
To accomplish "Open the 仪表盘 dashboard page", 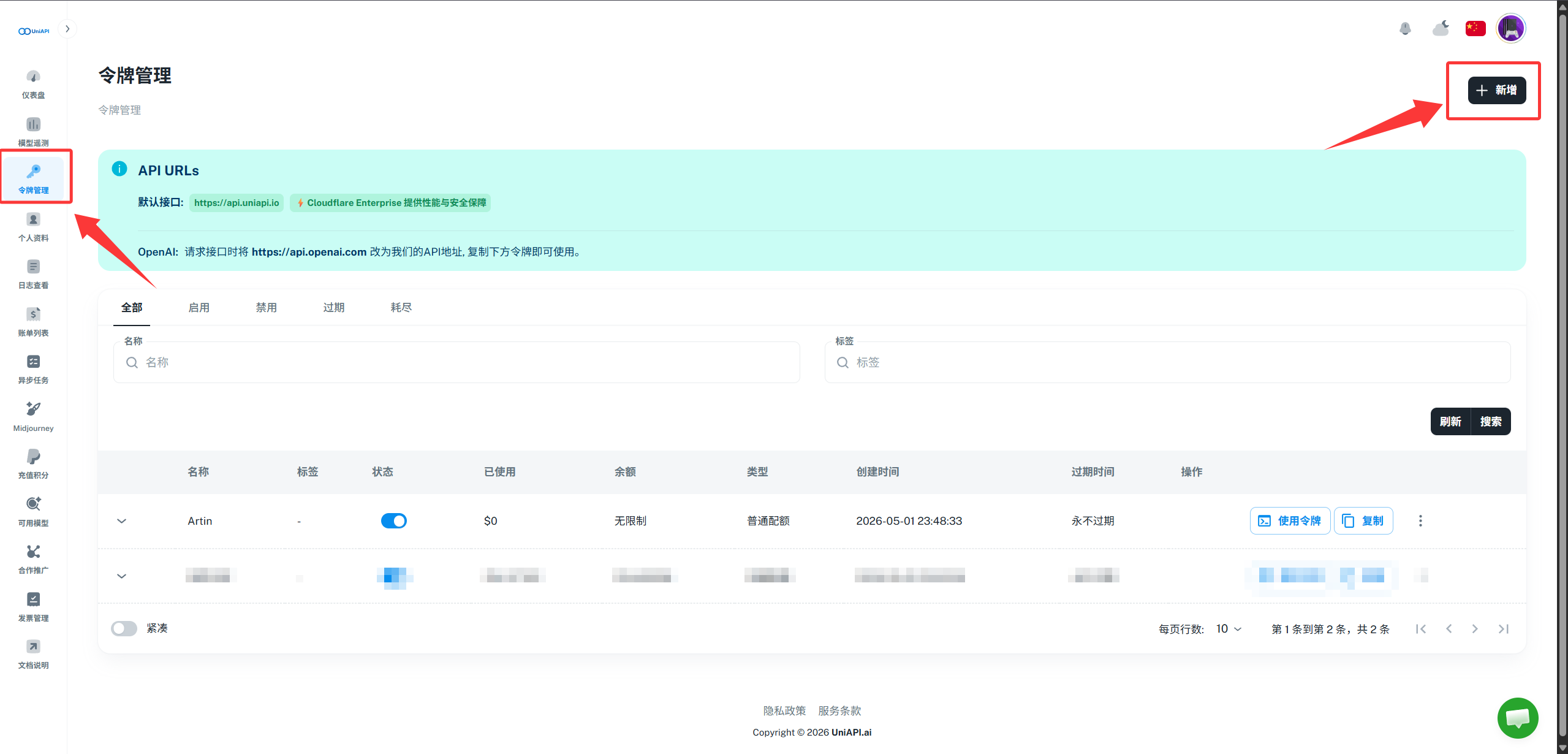I will coord(33,85).
